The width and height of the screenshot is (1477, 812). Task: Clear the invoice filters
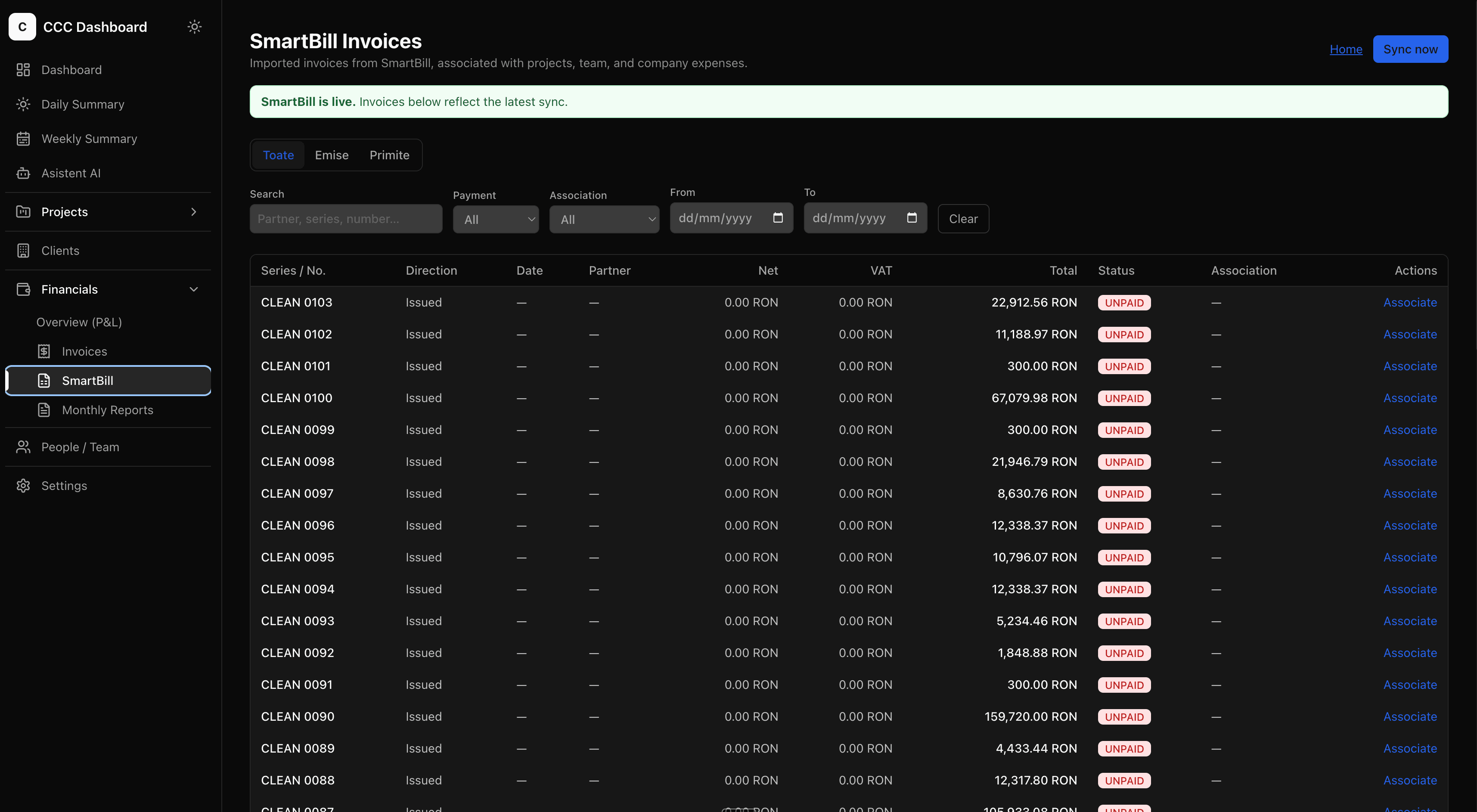pyautogui.click(x=963, y=218)
